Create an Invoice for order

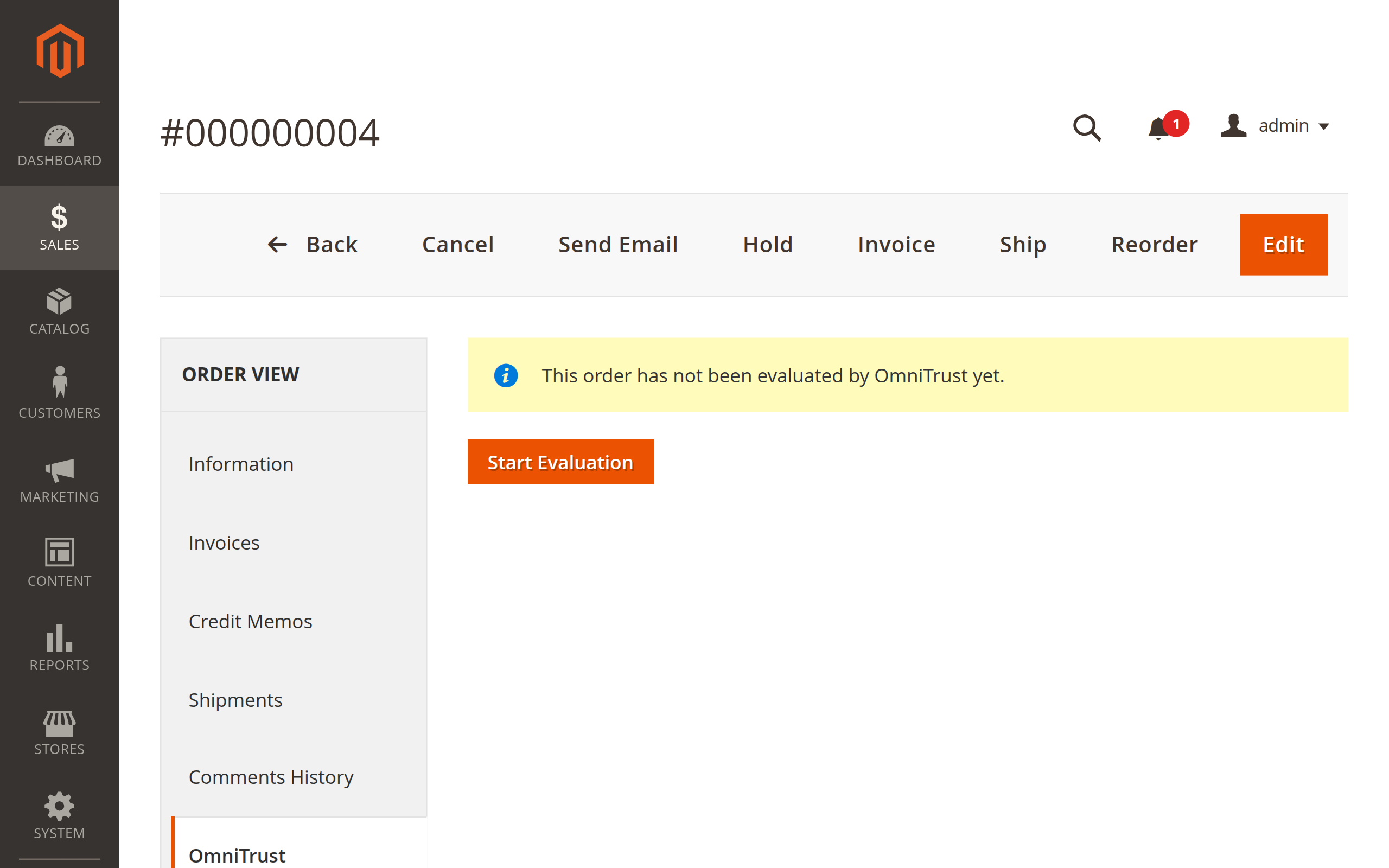tap(896, 245)
